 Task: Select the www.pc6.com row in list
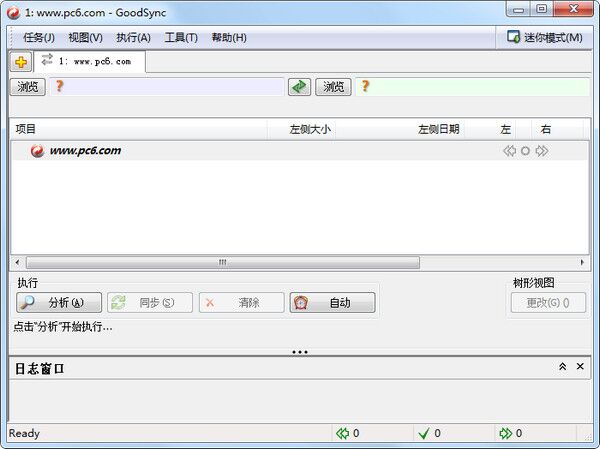click(300, 151)
